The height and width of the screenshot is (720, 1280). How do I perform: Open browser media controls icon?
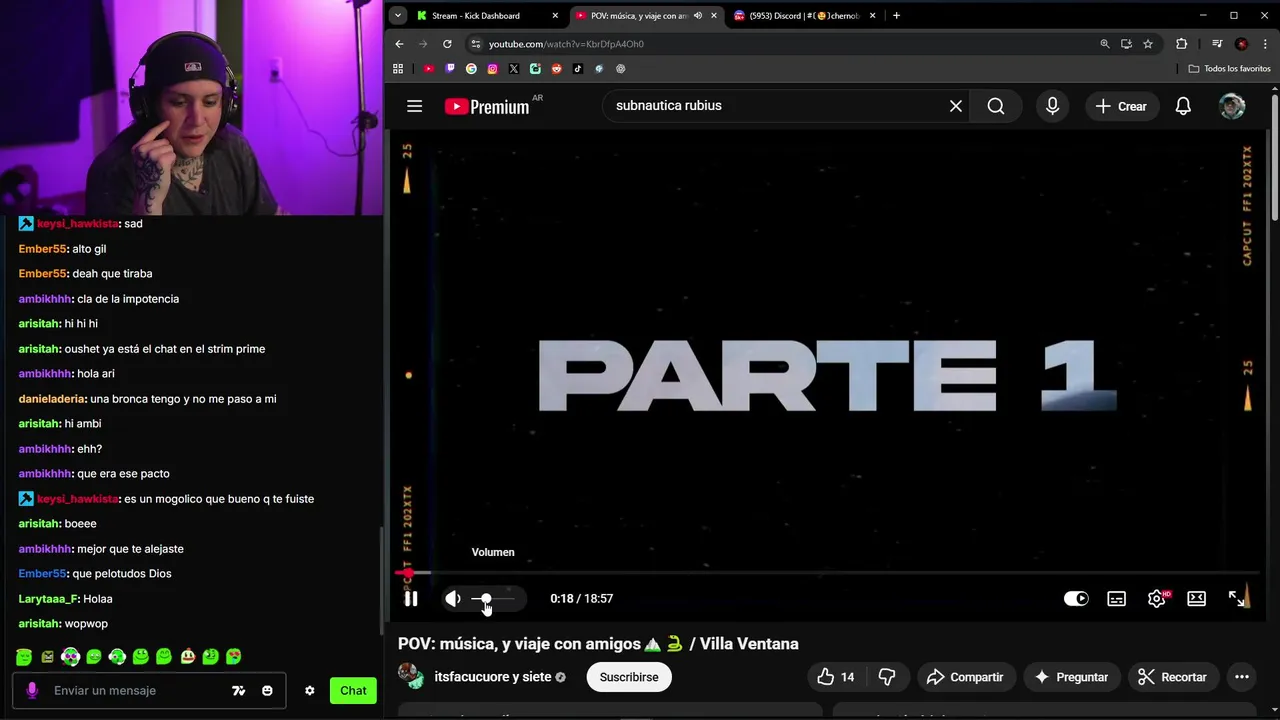1217,44
